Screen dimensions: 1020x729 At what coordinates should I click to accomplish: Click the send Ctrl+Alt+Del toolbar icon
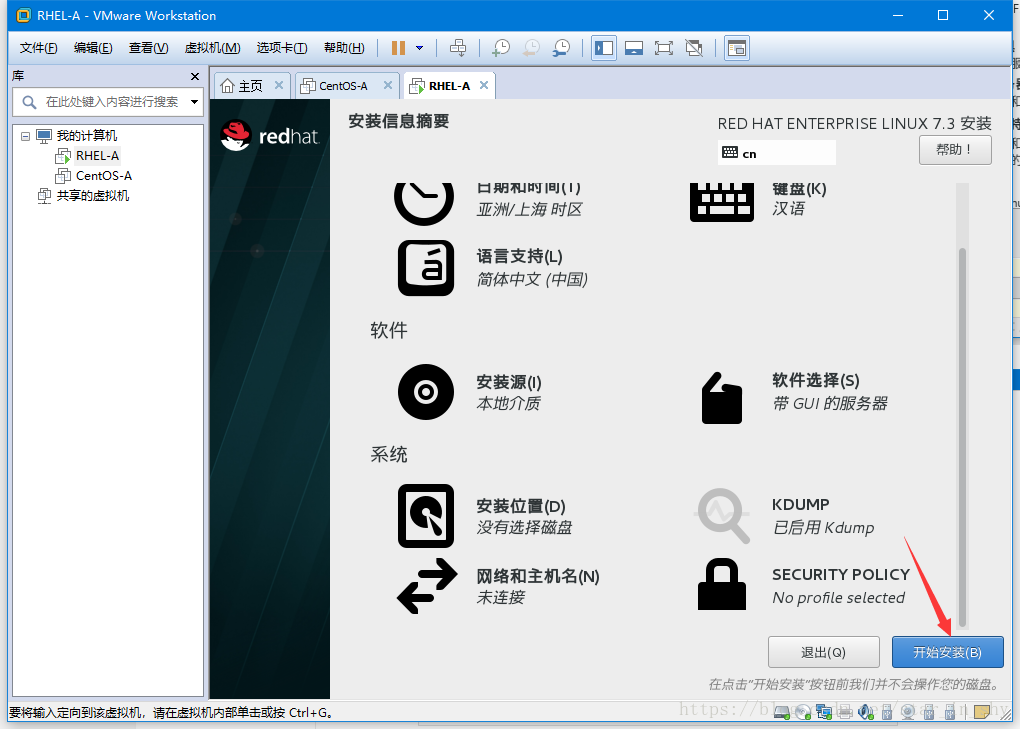coord(458,48)
